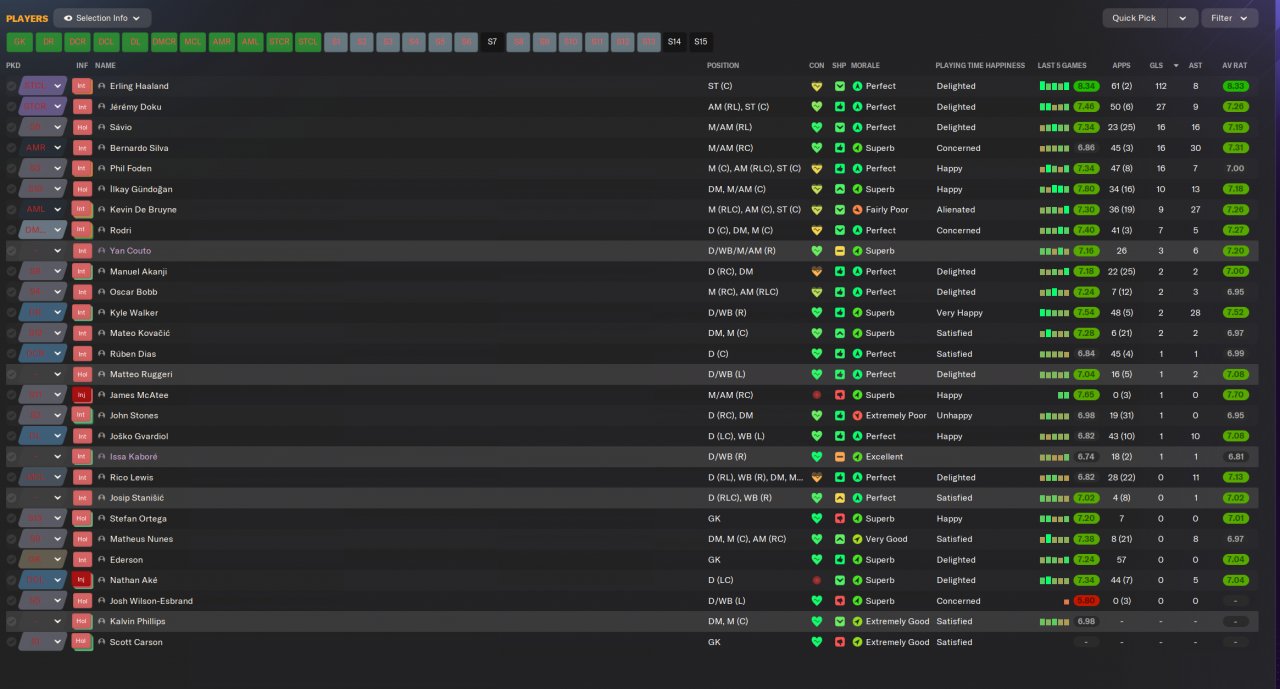The image size is (1280, 689).
Task: Select the DMCR position slot chip
Action: 164,42
